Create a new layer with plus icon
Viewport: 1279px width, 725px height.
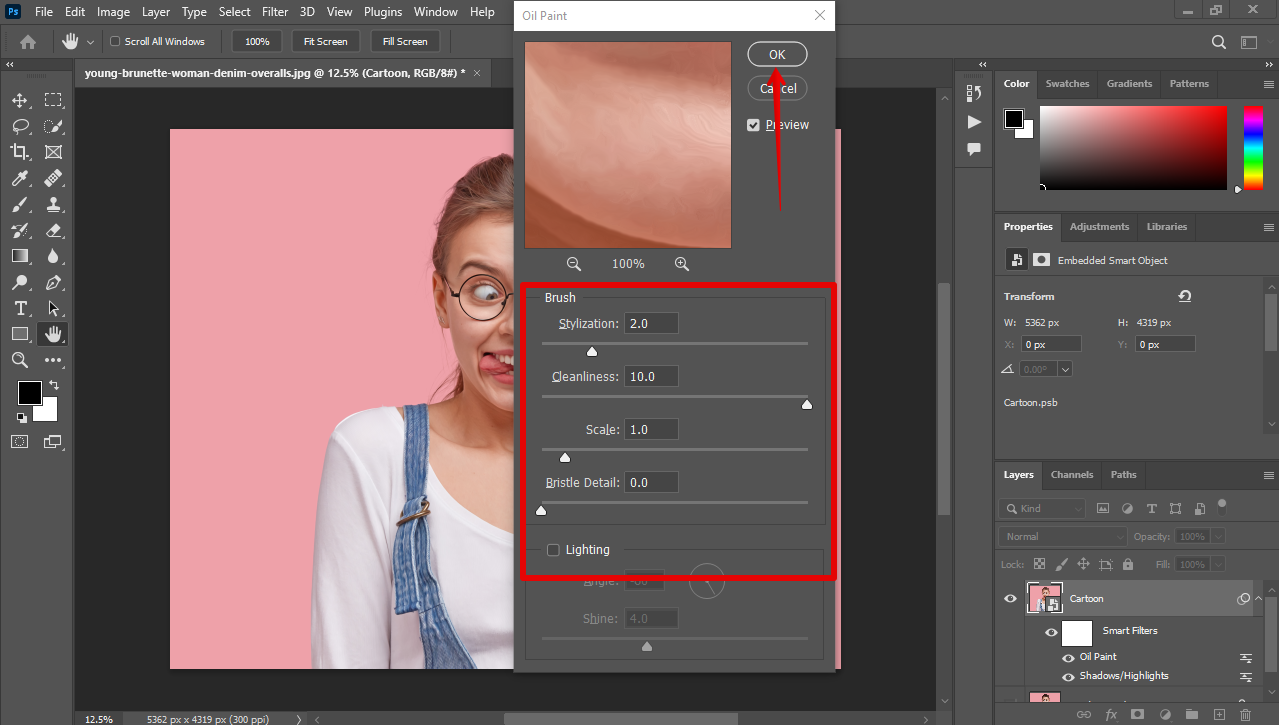tap(1218, 715)
